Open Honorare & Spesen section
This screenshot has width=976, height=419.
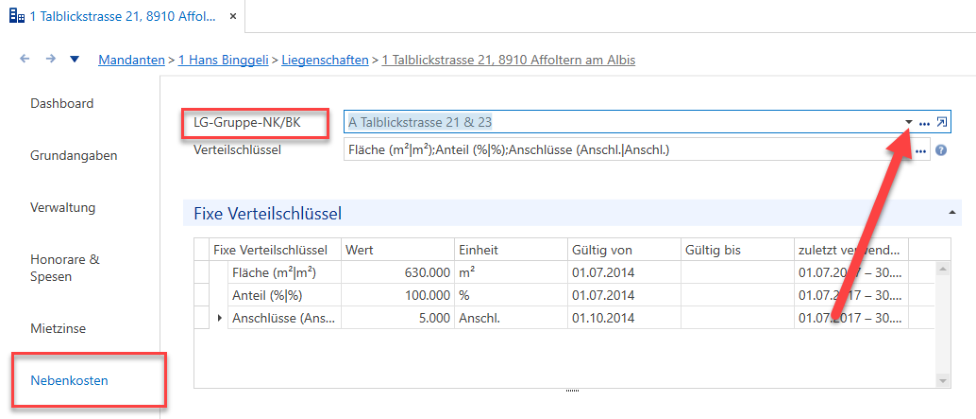click(x=65, y=268)
